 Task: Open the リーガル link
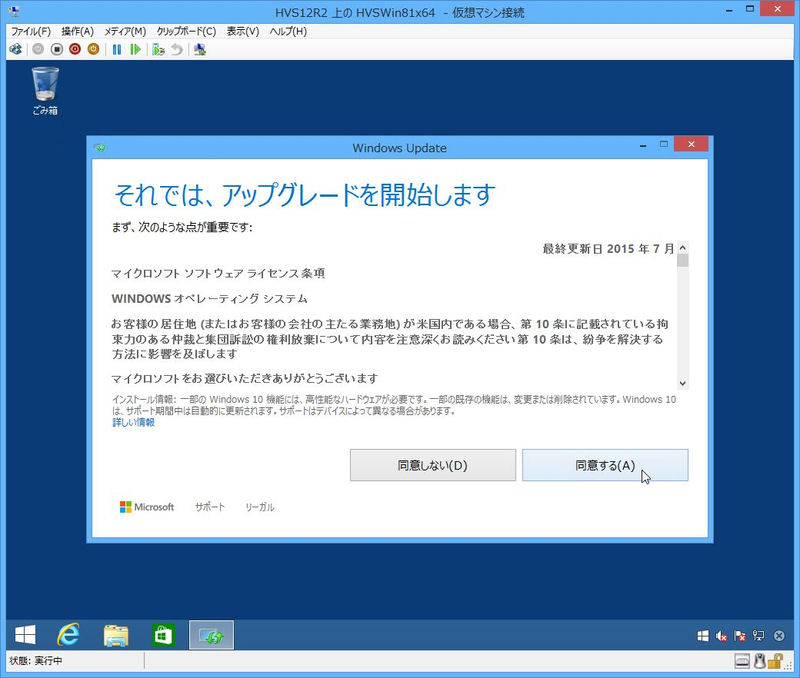pyautogui.click(x=260, y=507)
